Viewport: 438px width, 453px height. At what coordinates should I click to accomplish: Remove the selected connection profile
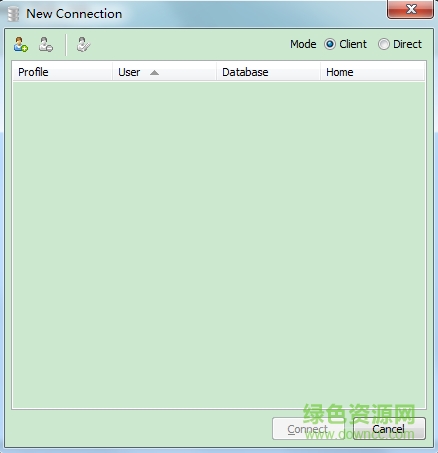(x=46, y=44)
